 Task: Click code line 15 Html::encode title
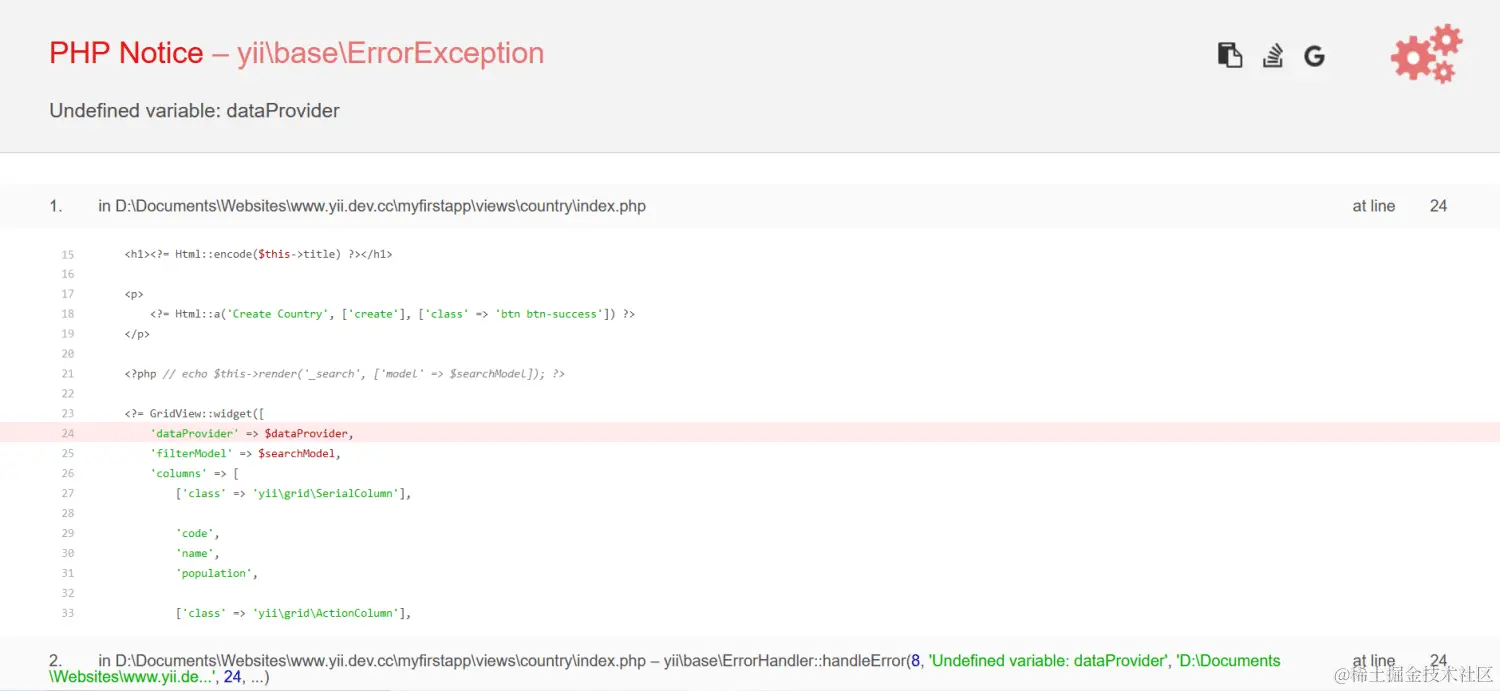258,254
